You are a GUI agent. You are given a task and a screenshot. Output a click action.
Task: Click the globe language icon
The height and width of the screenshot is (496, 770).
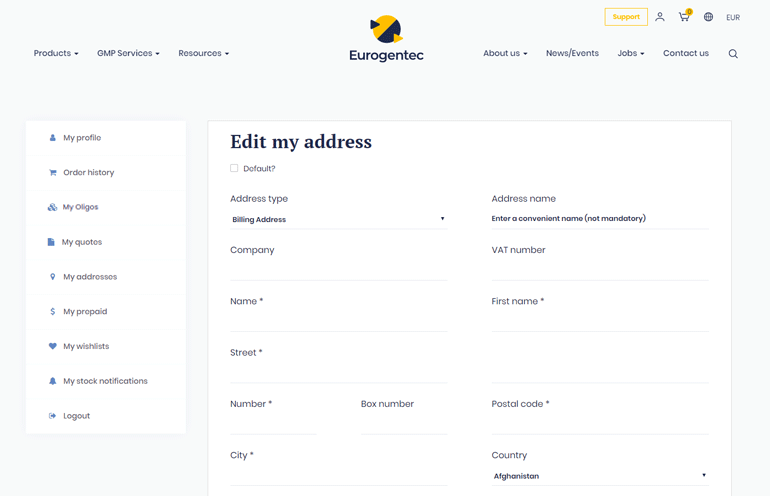[x=708, y=17]
